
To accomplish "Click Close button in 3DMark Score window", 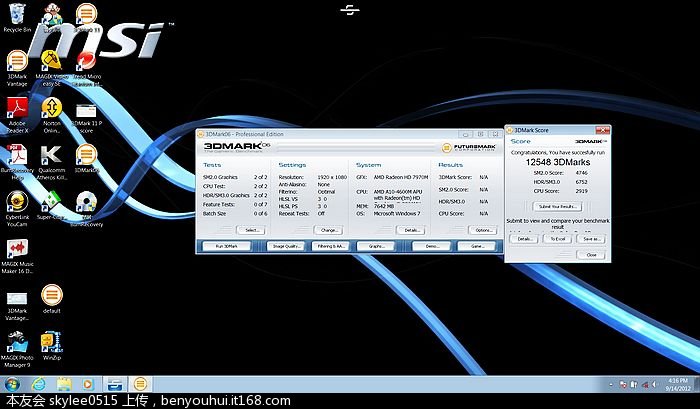I will (x=591, y=255).
